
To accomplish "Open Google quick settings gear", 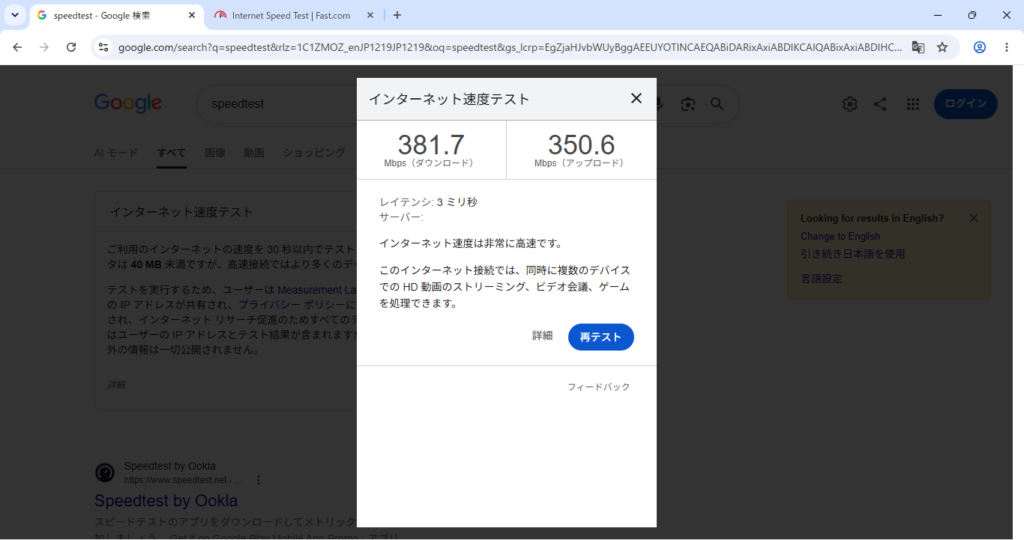I will (850, 104).
